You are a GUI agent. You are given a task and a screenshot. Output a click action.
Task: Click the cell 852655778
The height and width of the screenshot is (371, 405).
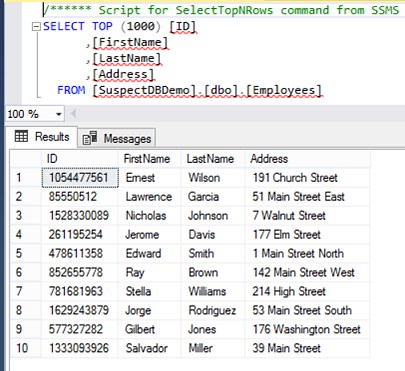point(80,273)
